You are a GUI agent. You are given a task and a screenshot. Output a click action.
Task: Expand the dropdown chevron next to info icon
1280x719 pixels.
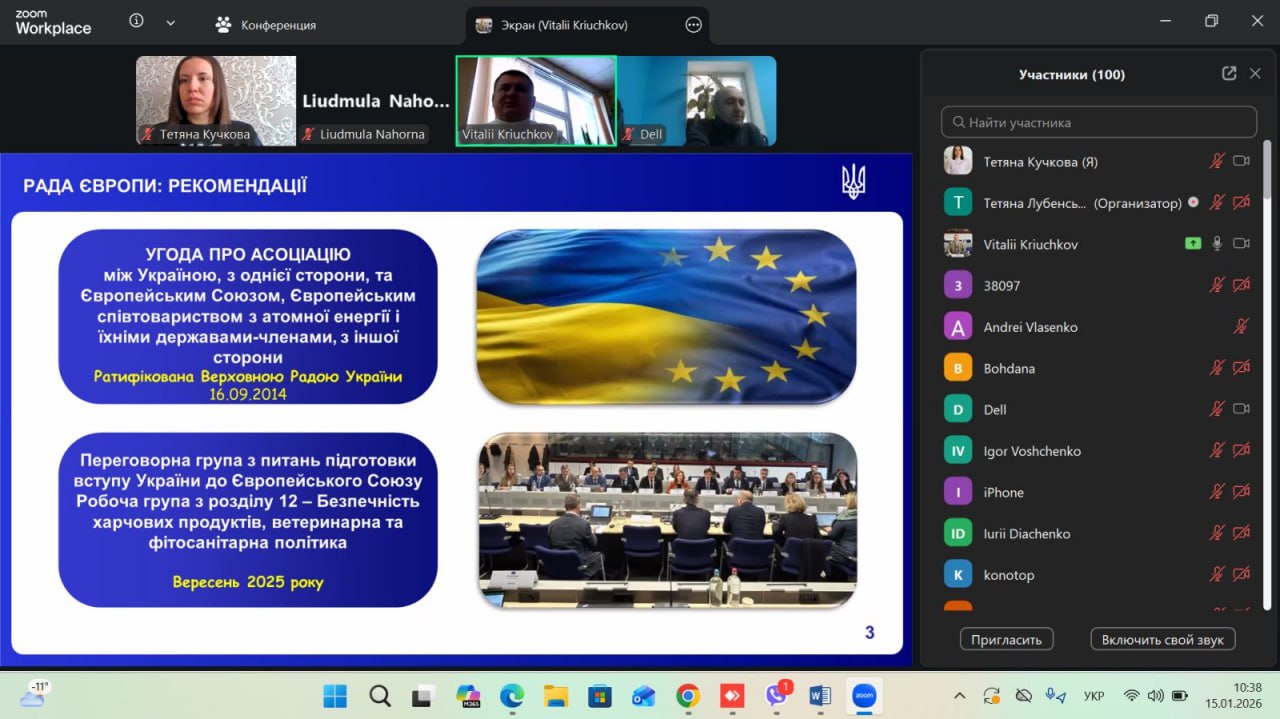(x=171, y=22)
